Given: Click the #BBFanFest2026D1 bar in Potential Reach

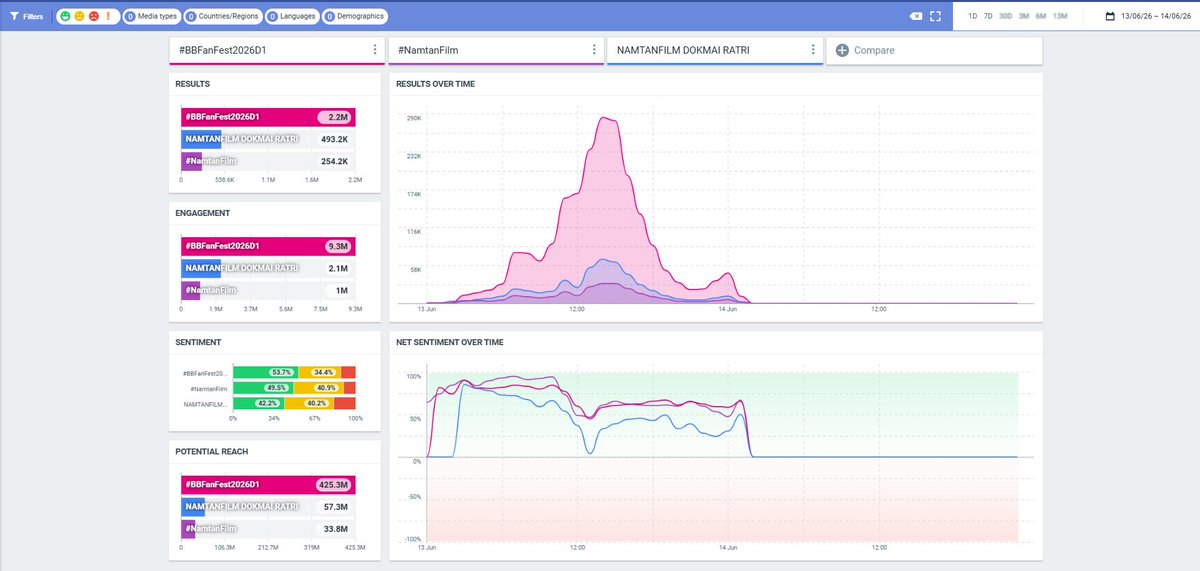Looking at the screenshot, I should [x=268, y=484].
